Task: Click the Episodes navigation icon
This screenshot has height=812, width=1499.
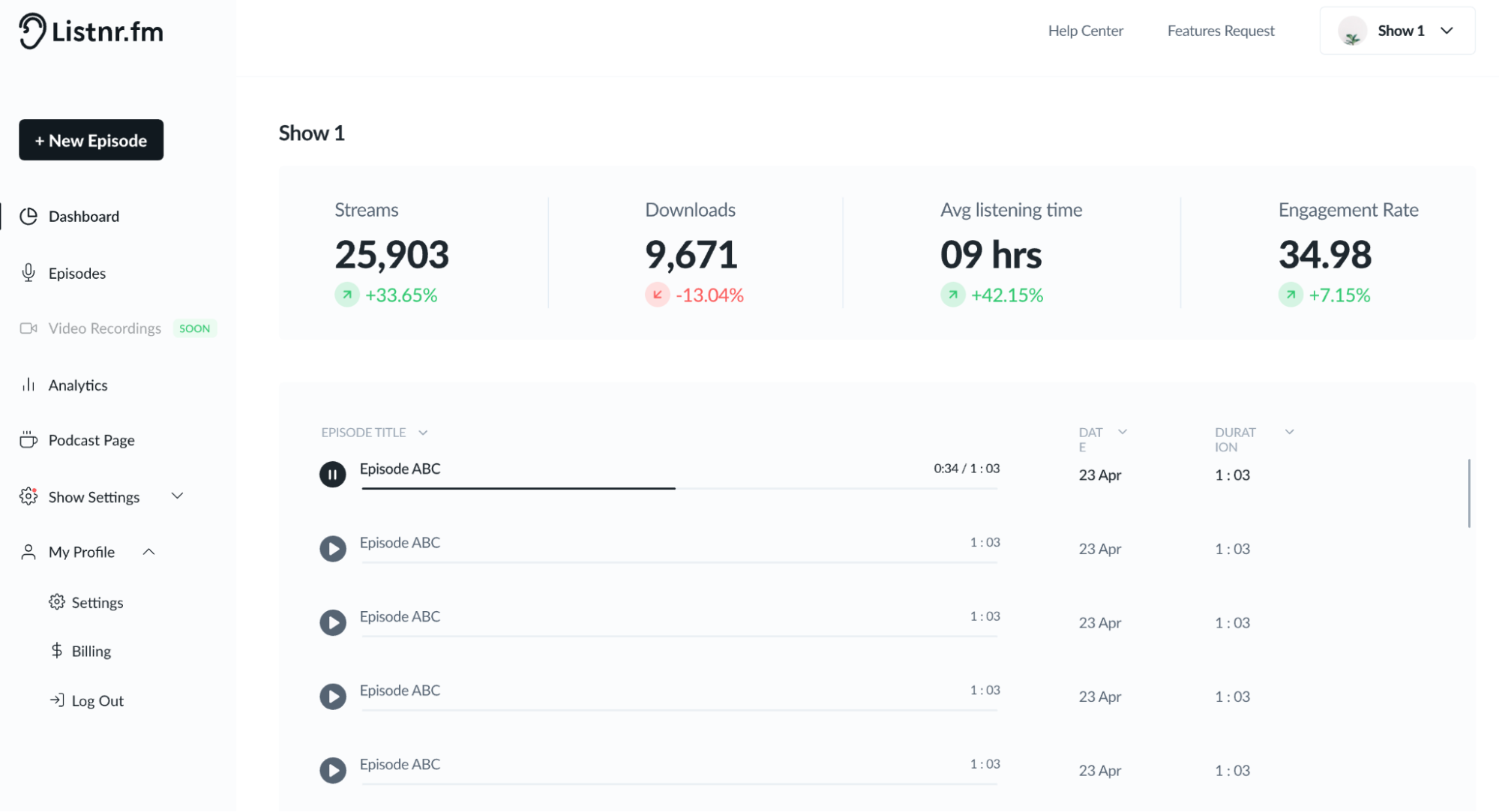Action: [27, 272]
